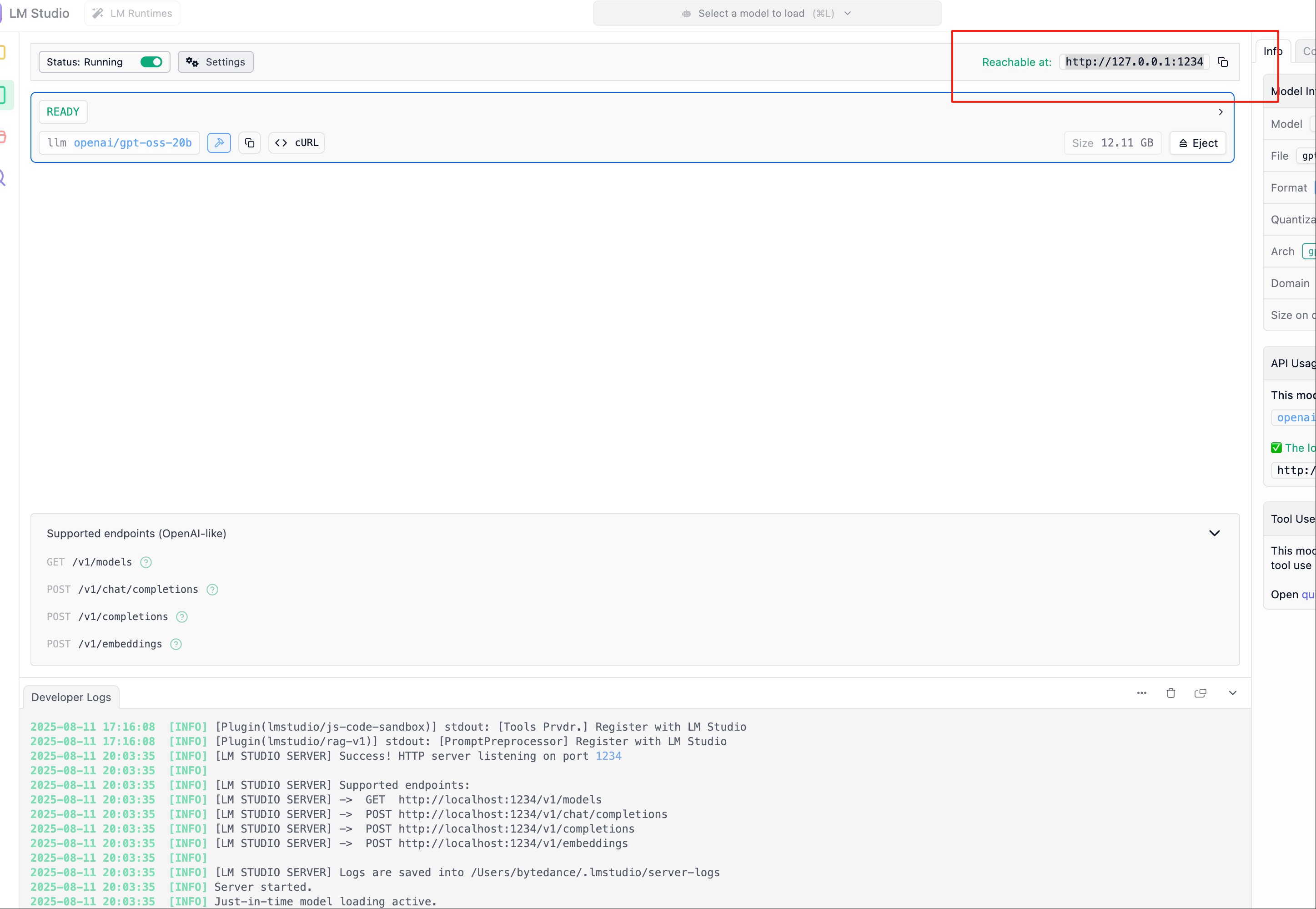Collapse the Developer Logs panel chevron
The height and width of the screenshot is (909, 1316).
(1232, 693)
